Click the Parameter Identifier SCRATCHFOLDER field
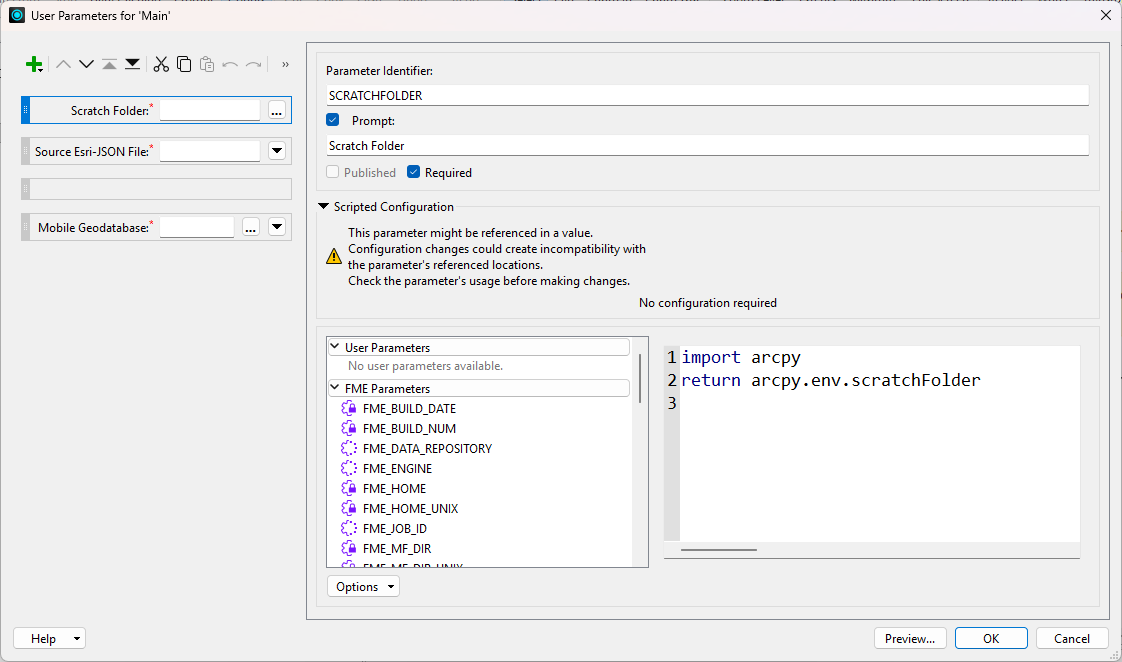The height and width of the screenshot is (662, 1122). [x=707, y=95]
